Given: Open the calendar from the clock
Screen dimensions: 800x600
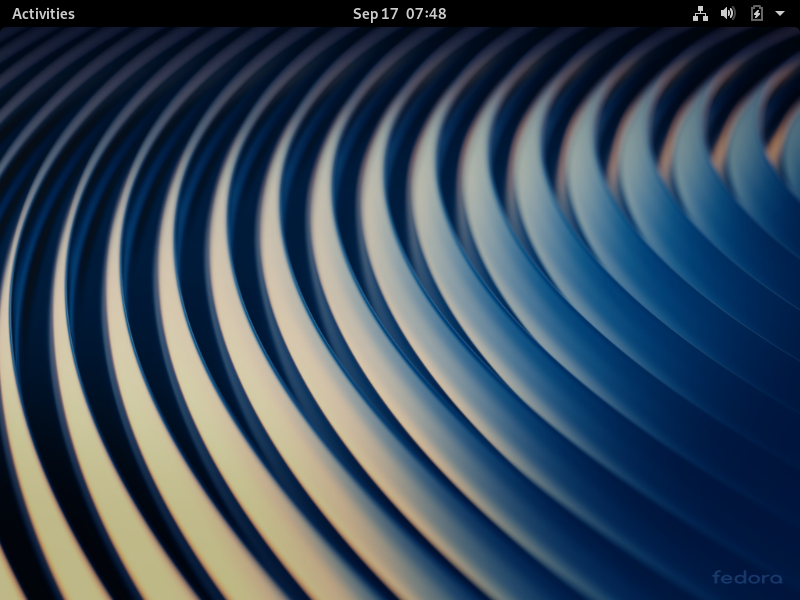Looking at the screenshot, I should point(399,14).
